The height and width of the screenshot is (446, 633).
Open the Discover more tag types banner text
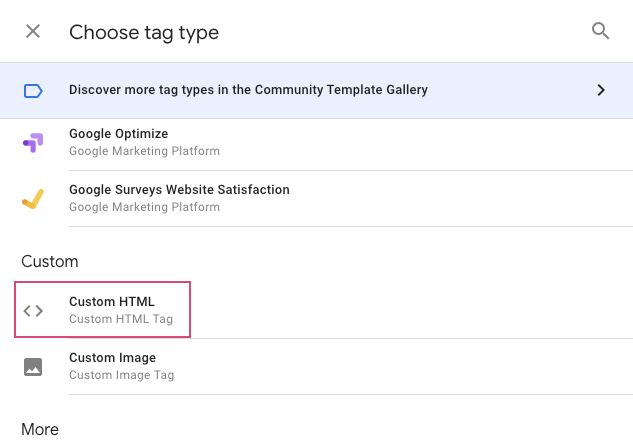248,90
